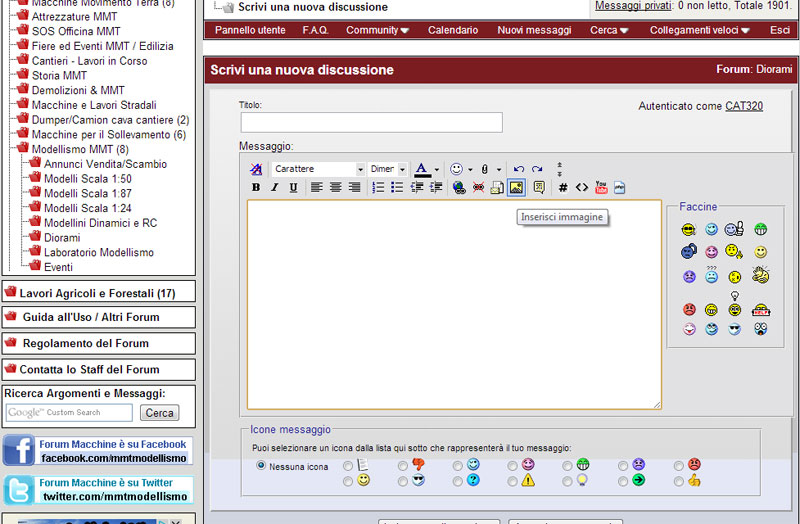The image size is (800, 524).
Task: Click the Undo arrow in editor
Action: (518, 169)
